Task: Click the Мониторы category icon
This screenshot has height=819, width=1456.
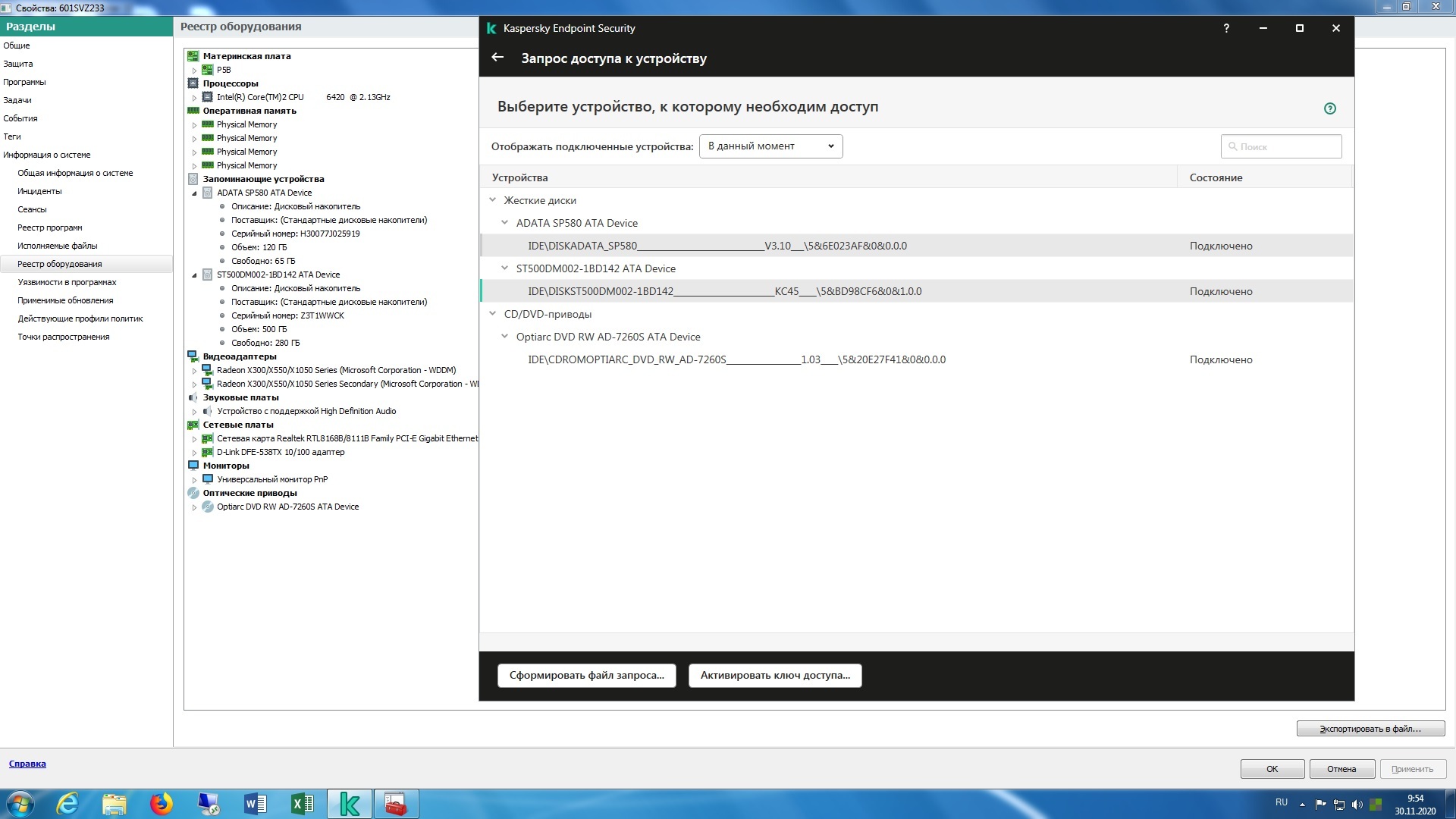Action: pos(193,466)
